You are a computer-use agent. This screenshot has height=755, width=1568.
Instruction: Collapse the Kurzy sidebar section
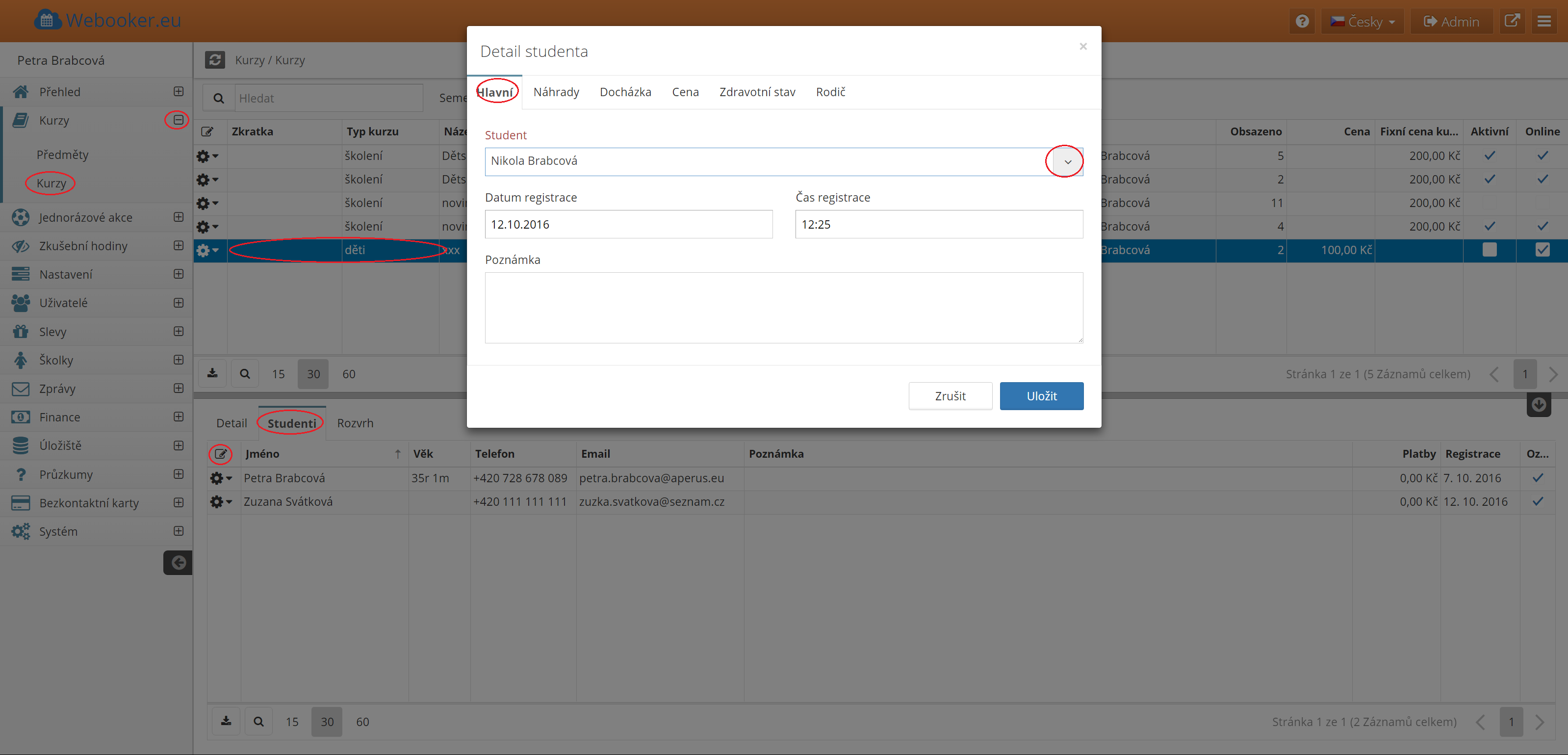click(x=179, y=120)
